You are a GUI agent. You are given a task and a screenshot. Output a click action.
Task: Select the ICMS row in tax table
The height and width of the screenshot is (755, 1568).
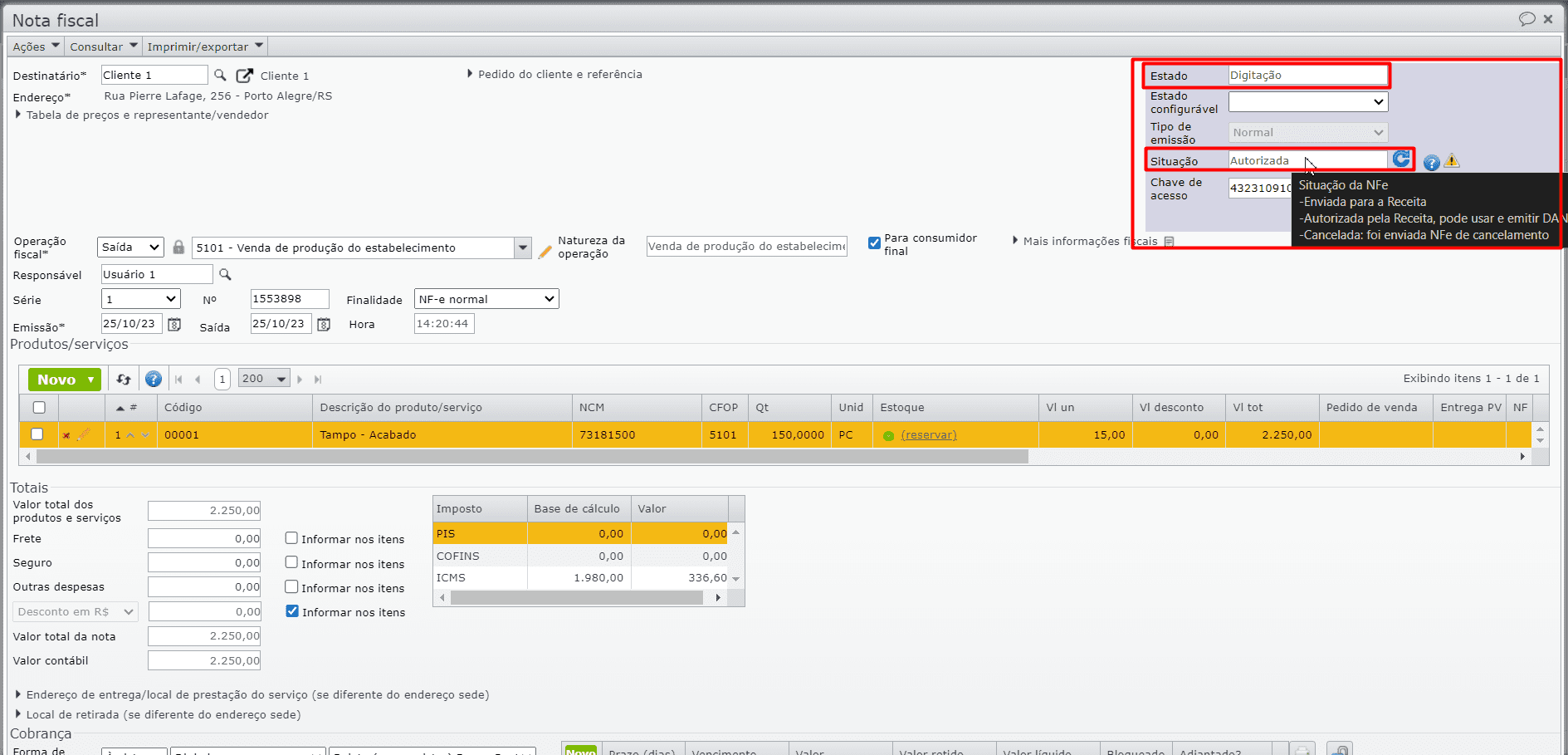pos(581,578)
